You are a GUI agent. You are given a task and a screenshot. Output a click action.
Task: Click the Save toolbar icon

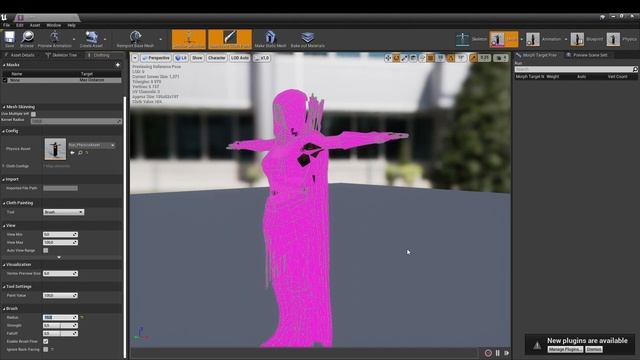click(x=9, y=37)
